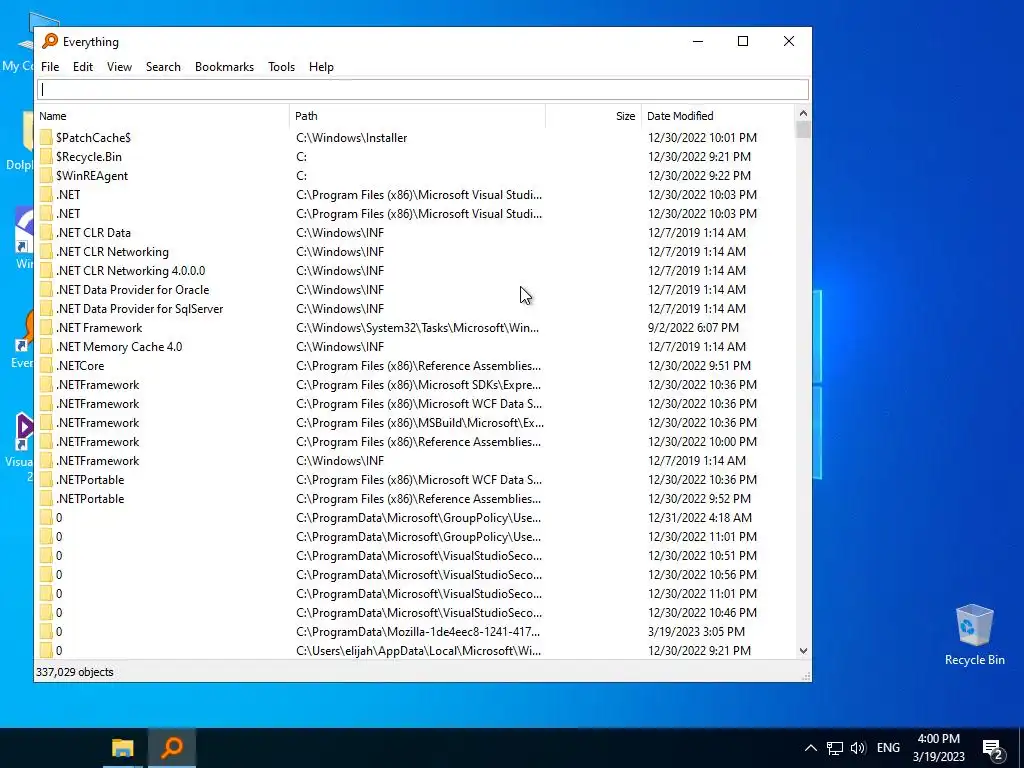
Task: Click the volume speaker tray icon
Action: click(858, 748)
